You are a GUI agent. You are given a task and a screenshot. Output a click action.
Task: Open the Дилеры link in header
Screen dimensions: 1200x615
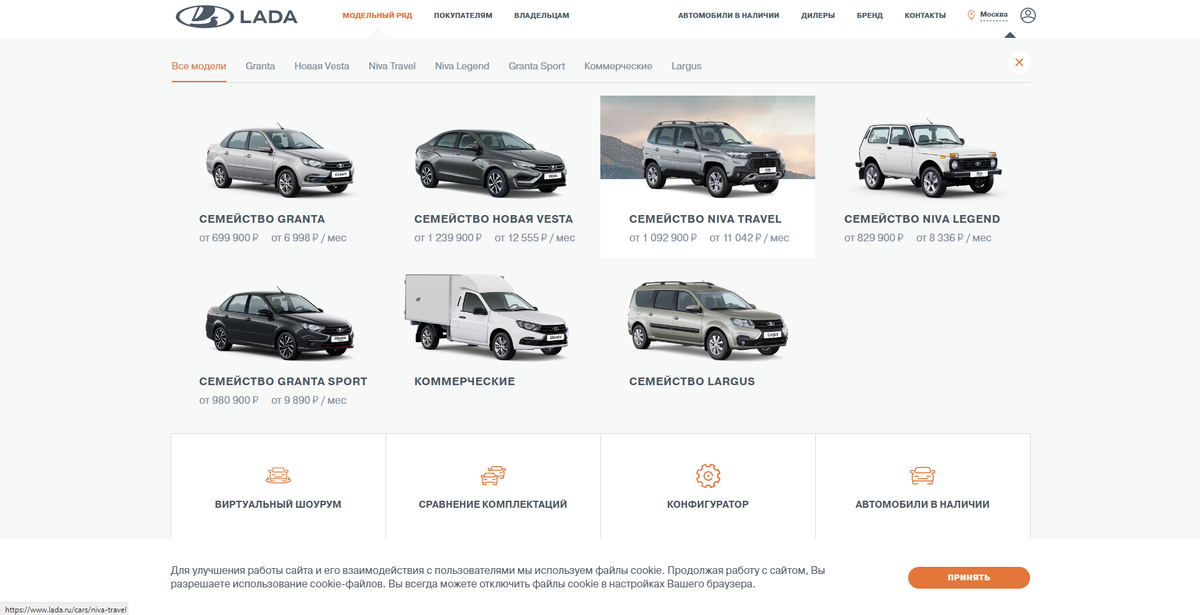(x=818, y=16)
